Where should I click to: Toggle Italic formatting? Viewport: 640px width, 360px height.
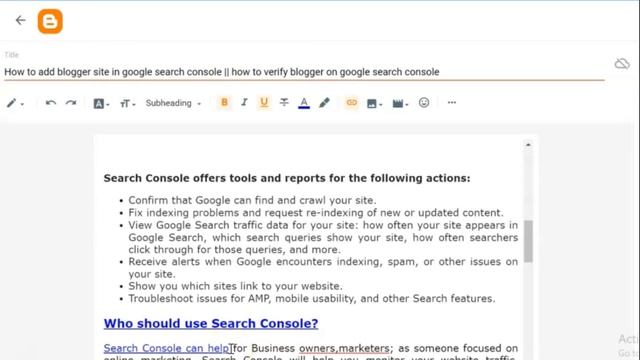tap(244, 102)
